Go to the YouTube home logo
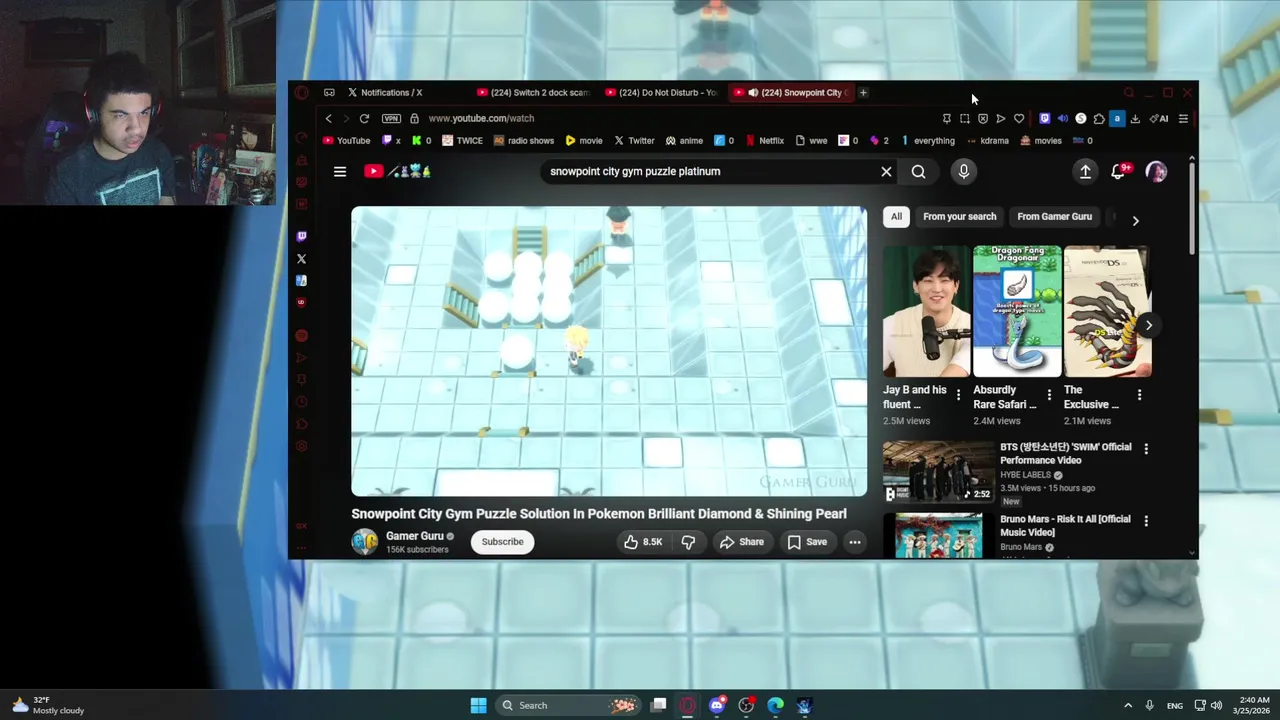 397,172
